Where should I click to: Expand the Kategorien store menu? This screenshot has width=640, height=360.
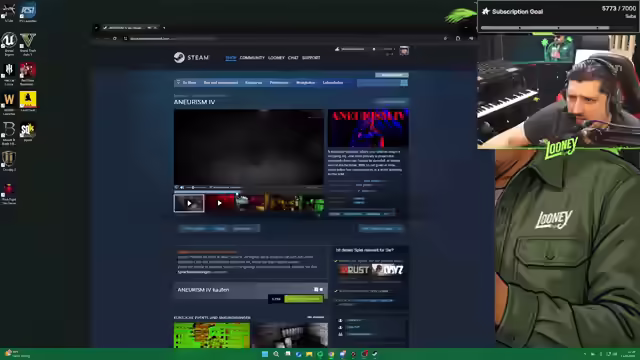pos(253,83)
